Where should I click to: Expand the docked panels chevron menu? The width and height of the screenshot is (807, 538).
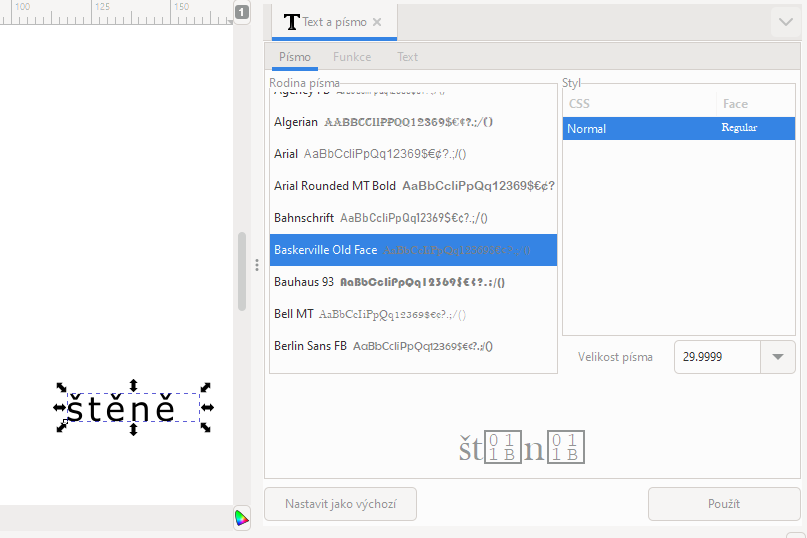pos(785,22)
